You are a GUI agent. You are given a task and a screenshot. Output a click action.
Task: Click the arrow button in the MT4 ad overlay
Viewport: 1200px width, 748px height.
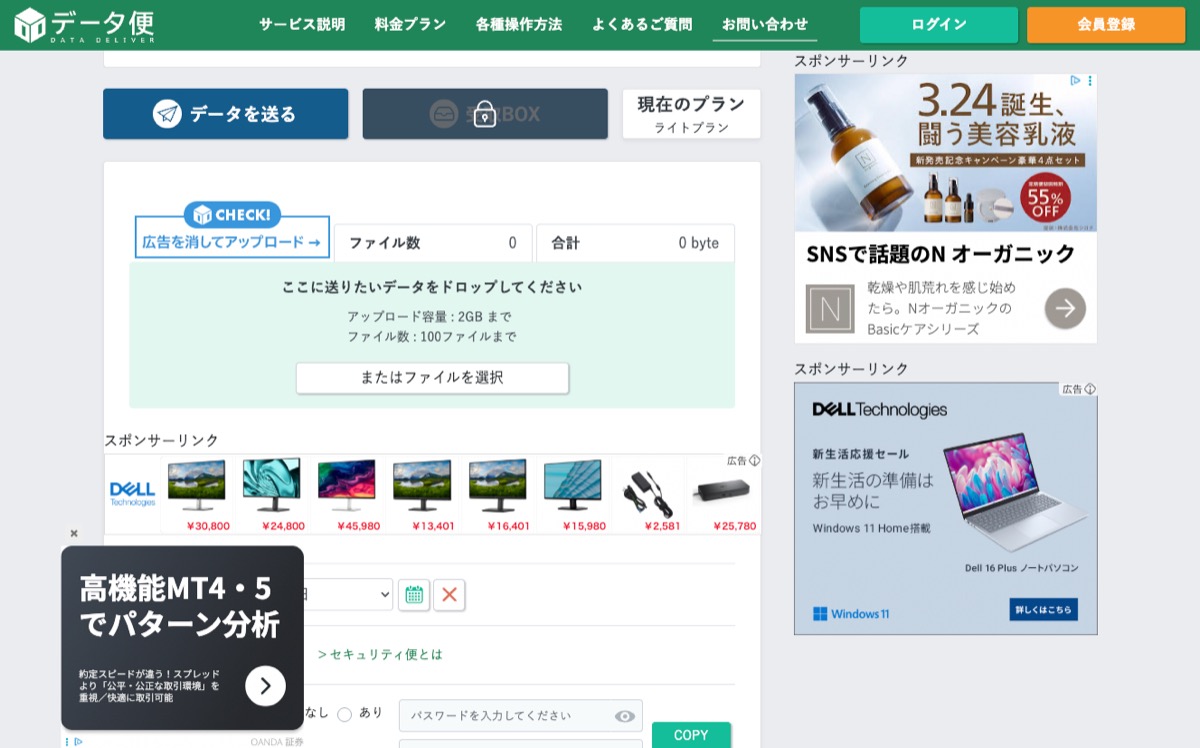(266, 686)
